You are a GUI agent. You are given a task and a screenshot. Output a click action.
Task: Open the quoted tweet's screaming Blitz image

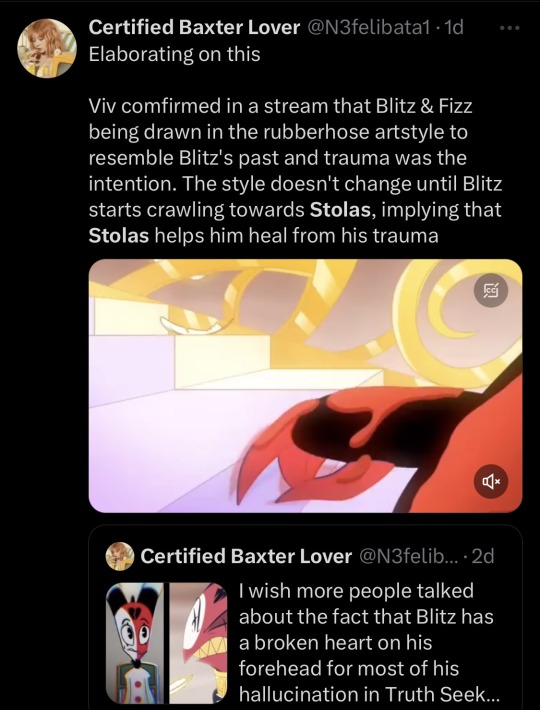pos(198,643)
